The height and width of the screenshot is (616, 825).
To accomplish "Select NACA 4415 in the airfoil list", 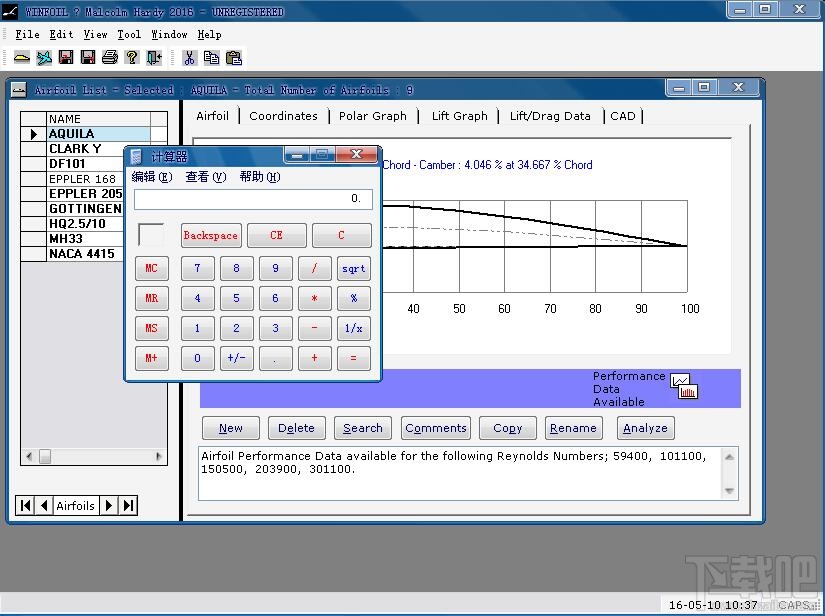I will [83, 254].
